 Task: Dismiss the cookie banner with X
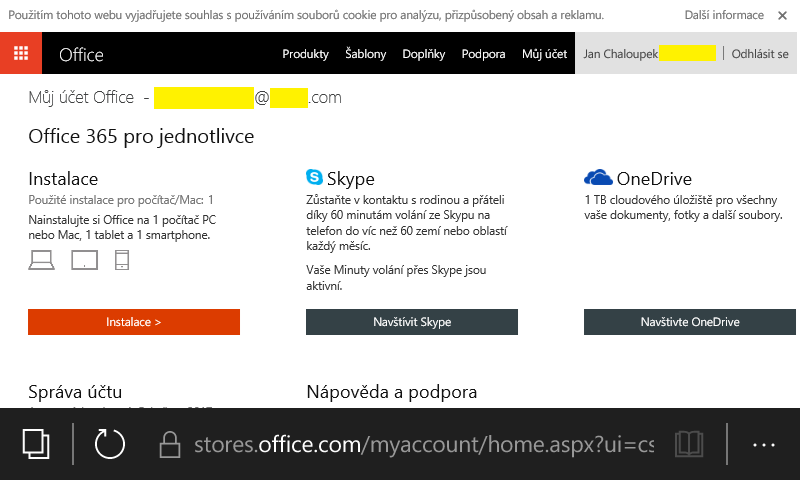pos(782,16)
